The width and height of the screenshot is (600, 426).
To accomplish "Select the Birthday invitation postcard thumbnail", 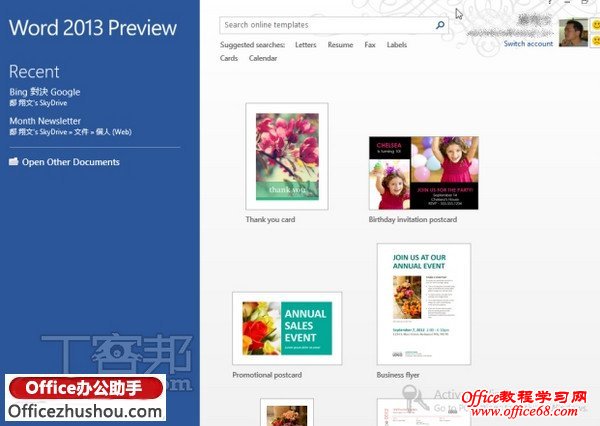I will [x=424, y=173].
